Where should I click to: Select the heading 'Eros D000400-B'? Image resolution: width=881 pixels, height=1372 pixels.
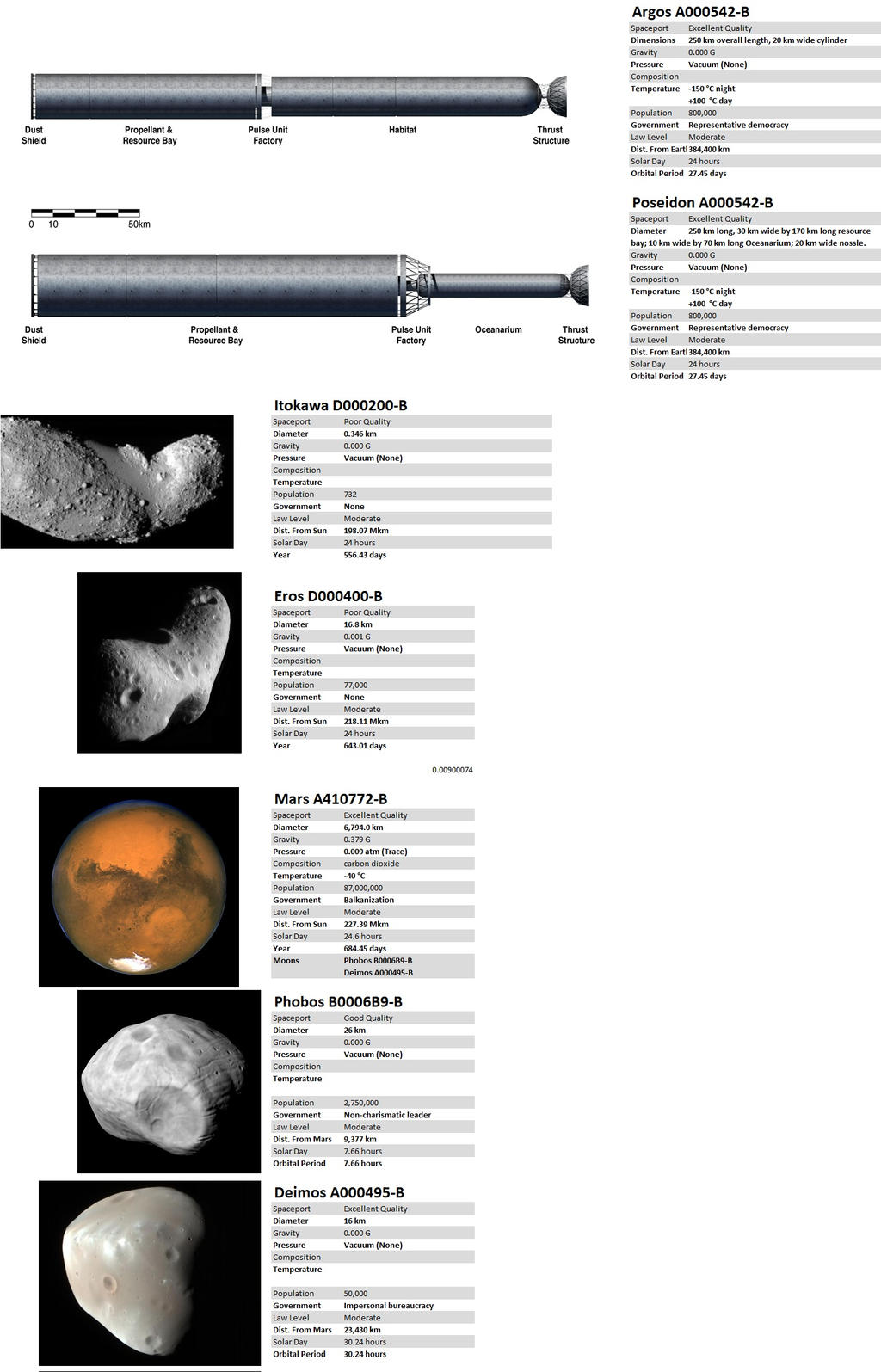pos(328,596)
